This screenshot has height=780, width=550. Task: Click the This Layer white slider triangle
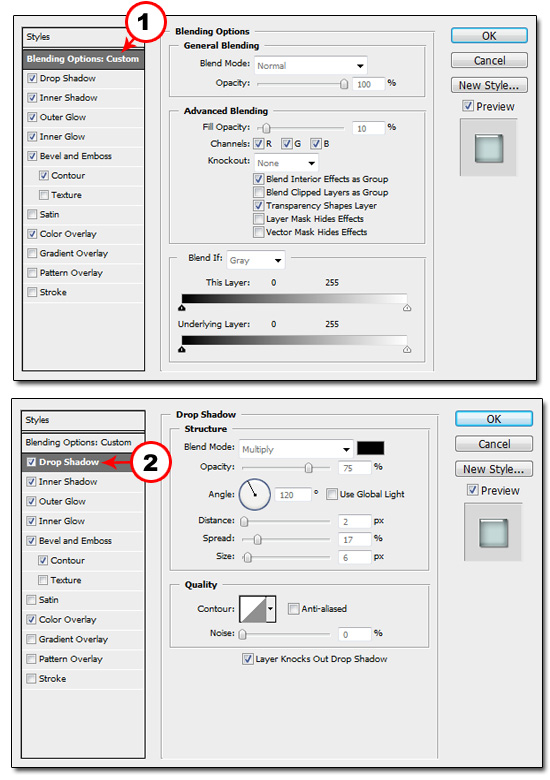click(407, 308)
